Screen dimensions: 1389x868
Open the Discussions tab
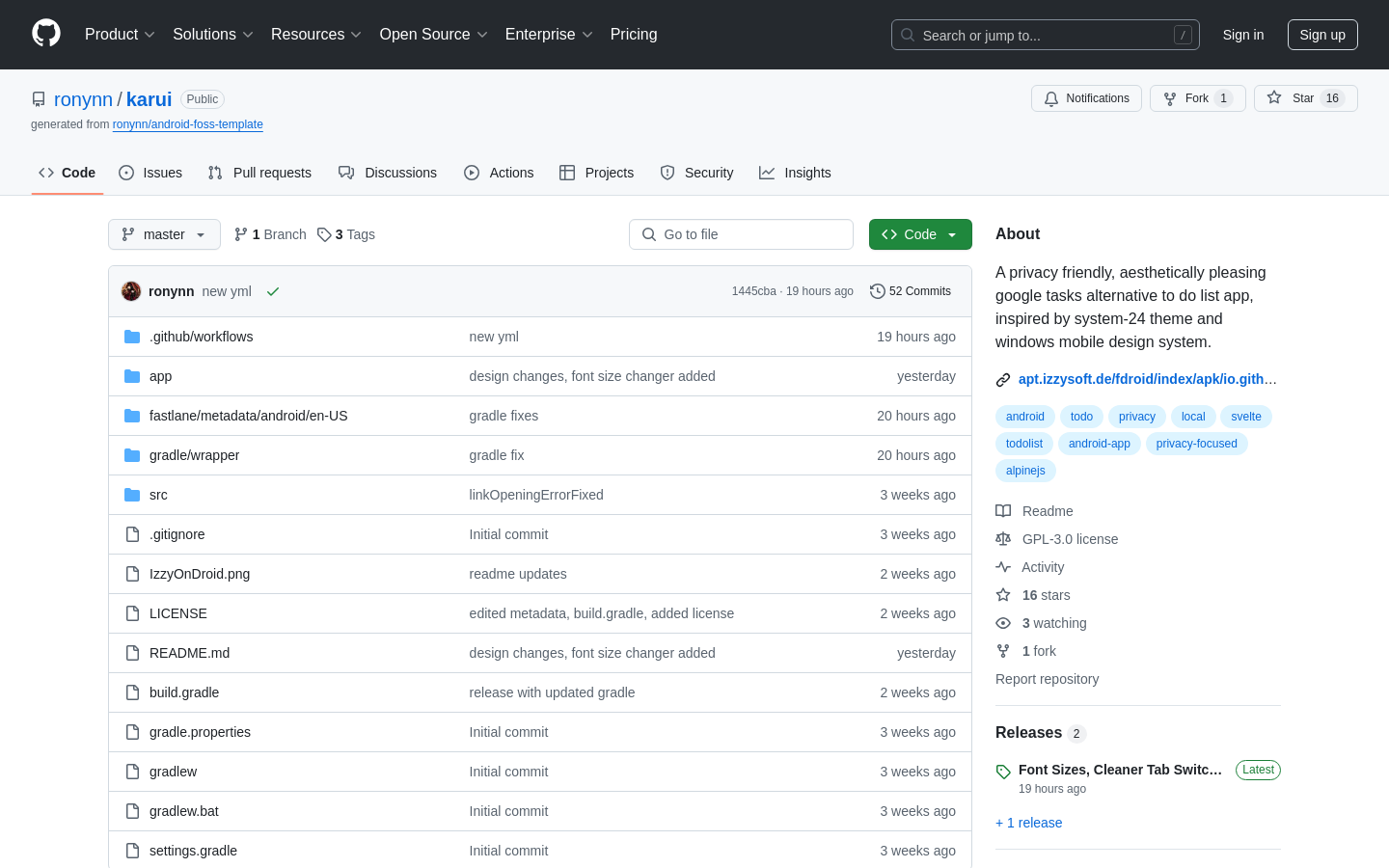(x=388, y=173)
